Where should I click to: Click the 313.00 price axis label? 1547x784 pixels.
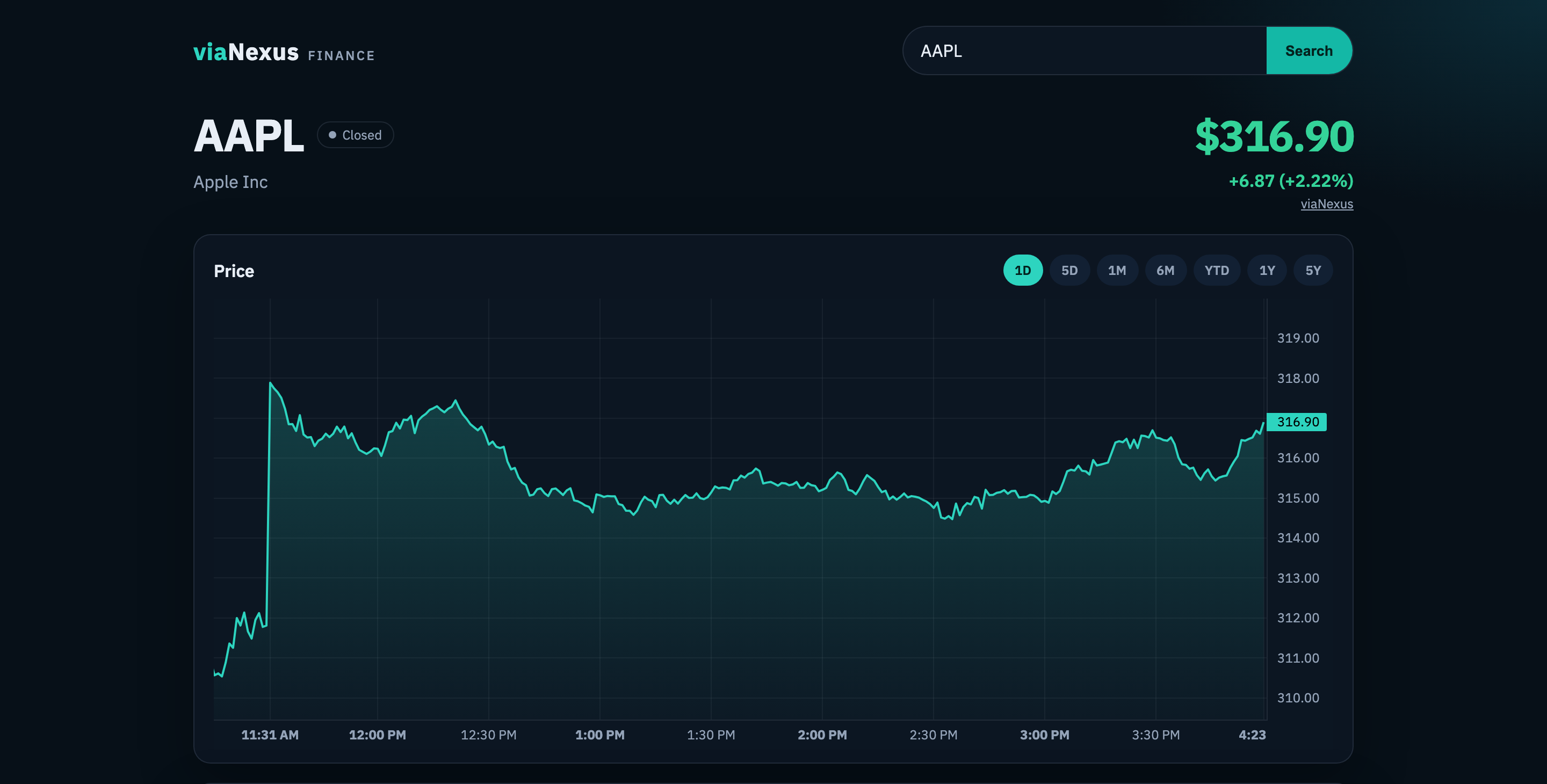point(1298,578)
